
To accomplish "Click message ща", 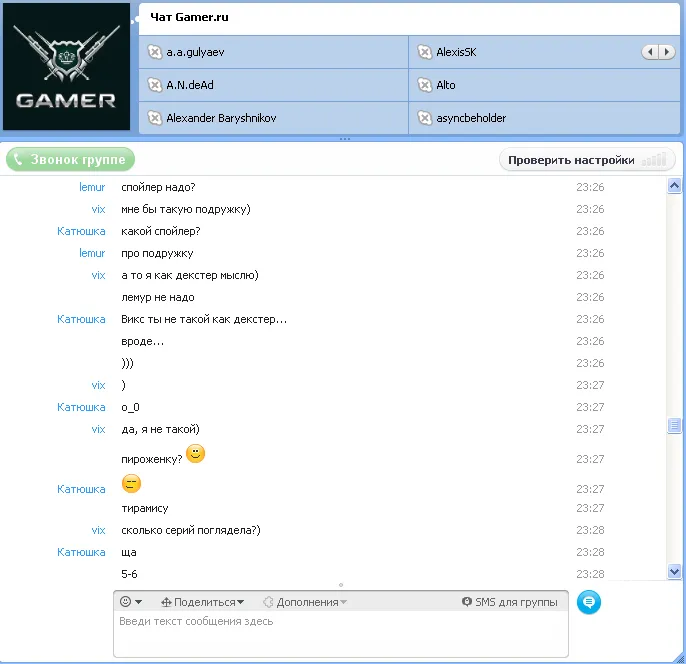I will pyautogui.click(x=129, y=552).
